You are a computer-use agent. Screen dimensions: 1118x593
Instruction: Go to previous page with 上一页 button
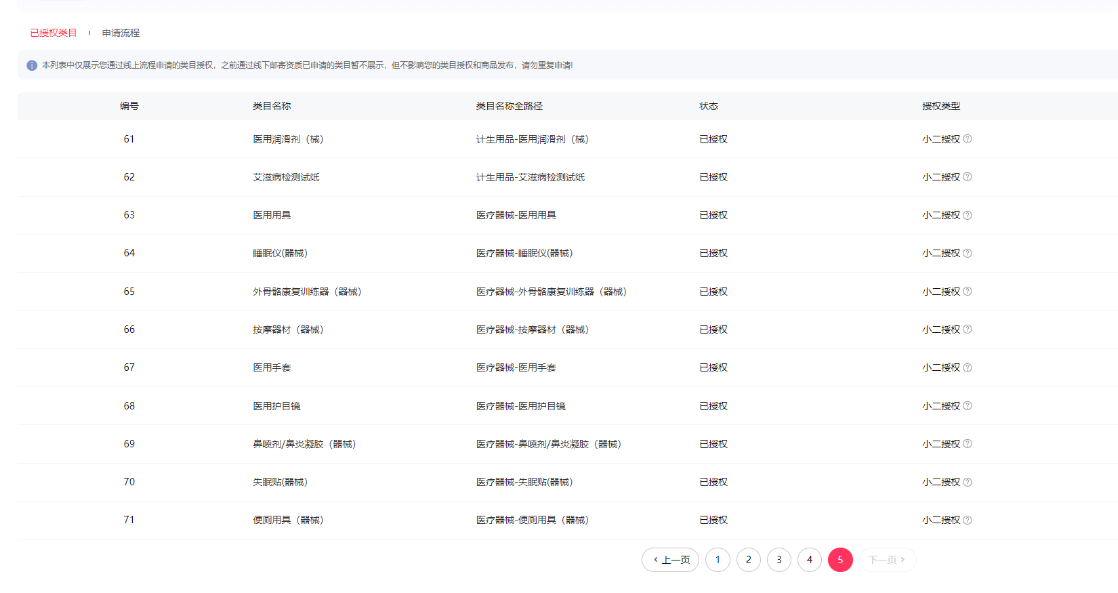click(x=670, y=560)
